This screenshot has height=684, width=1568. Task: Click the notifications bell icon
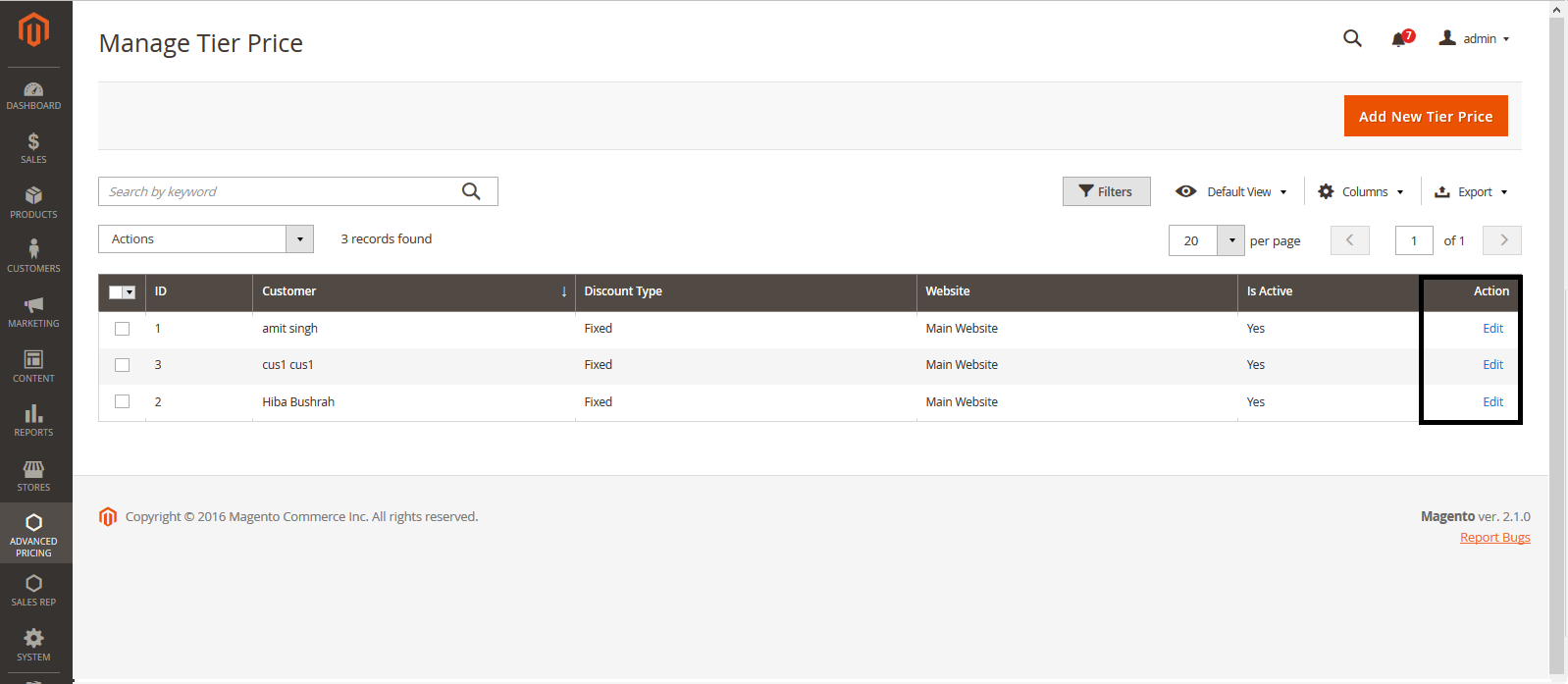click(1399, 39)
